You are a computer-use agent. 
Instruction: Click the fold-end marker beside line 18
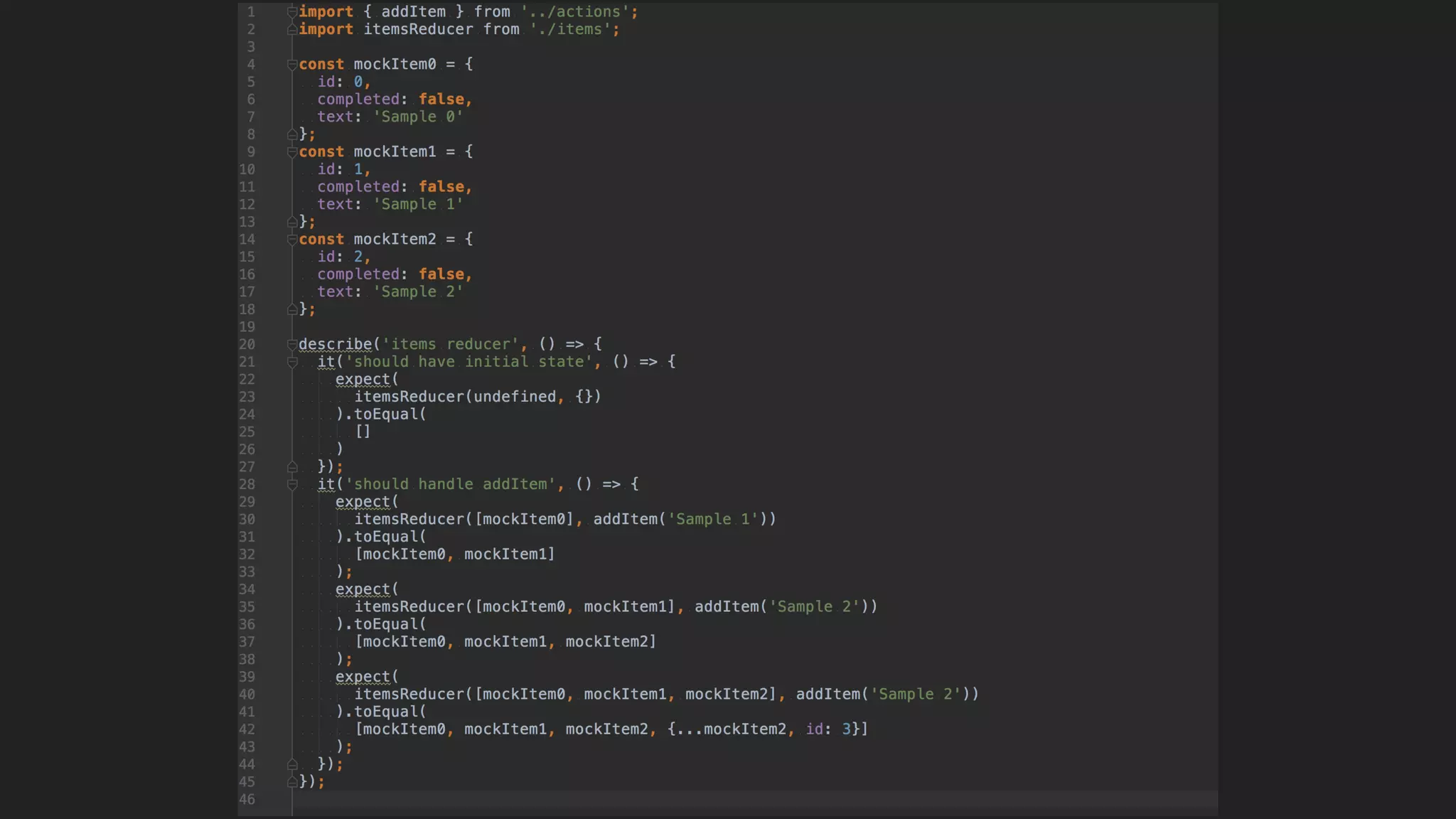pyautogui.click(x=292, y=309)
